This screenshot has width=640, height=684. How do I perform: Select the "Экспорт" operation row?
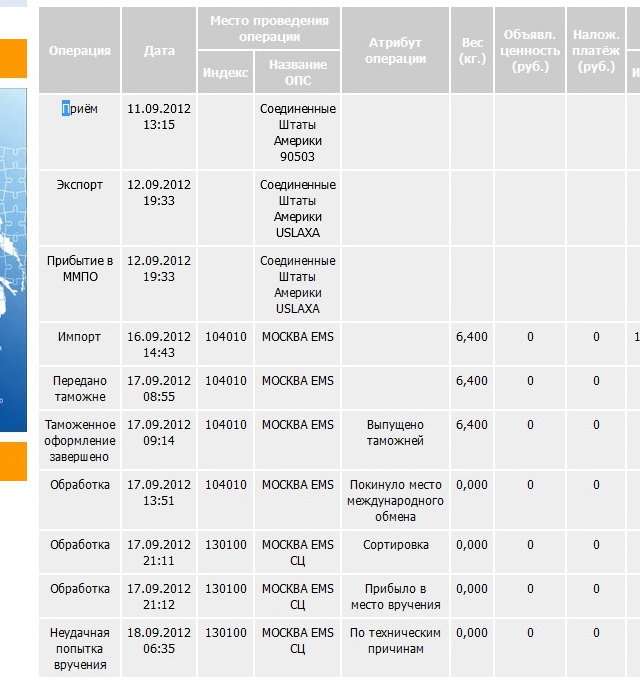[80, 185]
